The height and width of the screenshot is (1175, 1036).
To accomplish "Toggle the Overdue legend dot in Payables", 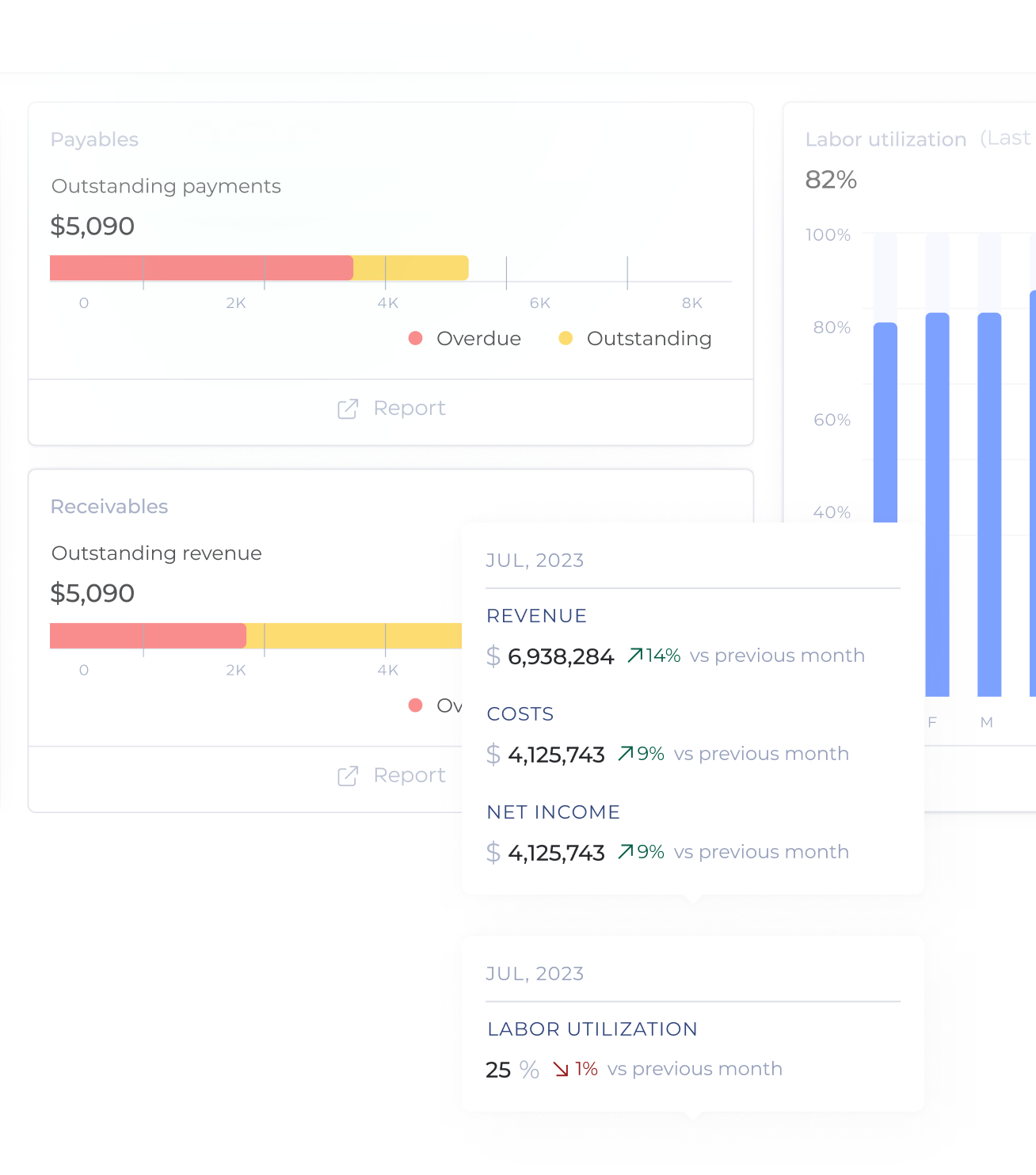I will (415, 339).
